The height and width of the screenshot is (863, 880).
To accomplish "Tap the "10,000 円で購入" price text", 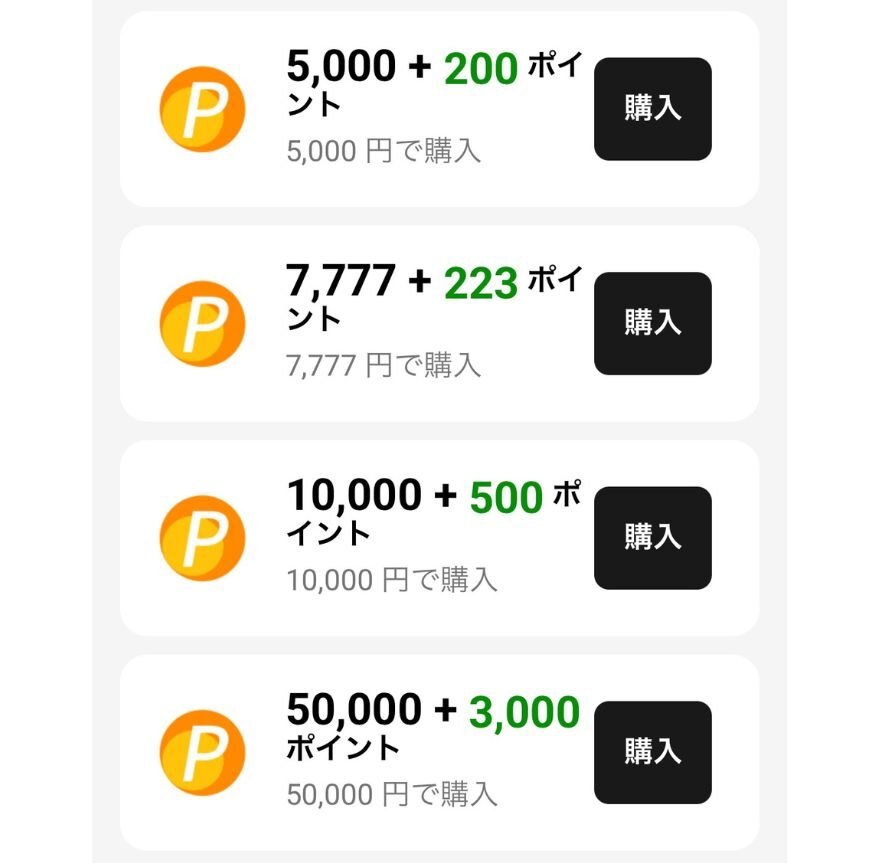I will (392, 580).
